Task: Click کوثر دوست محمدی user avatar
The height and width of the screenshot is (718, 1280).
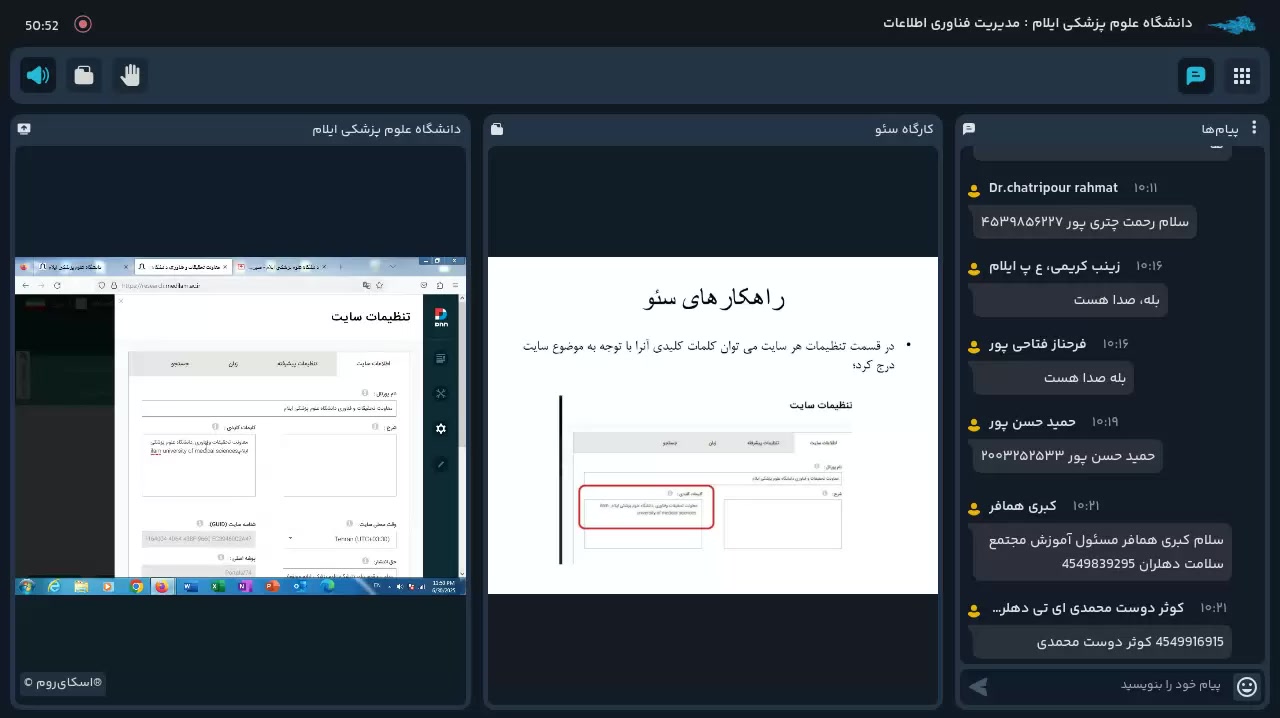Action: coord(974,610)
